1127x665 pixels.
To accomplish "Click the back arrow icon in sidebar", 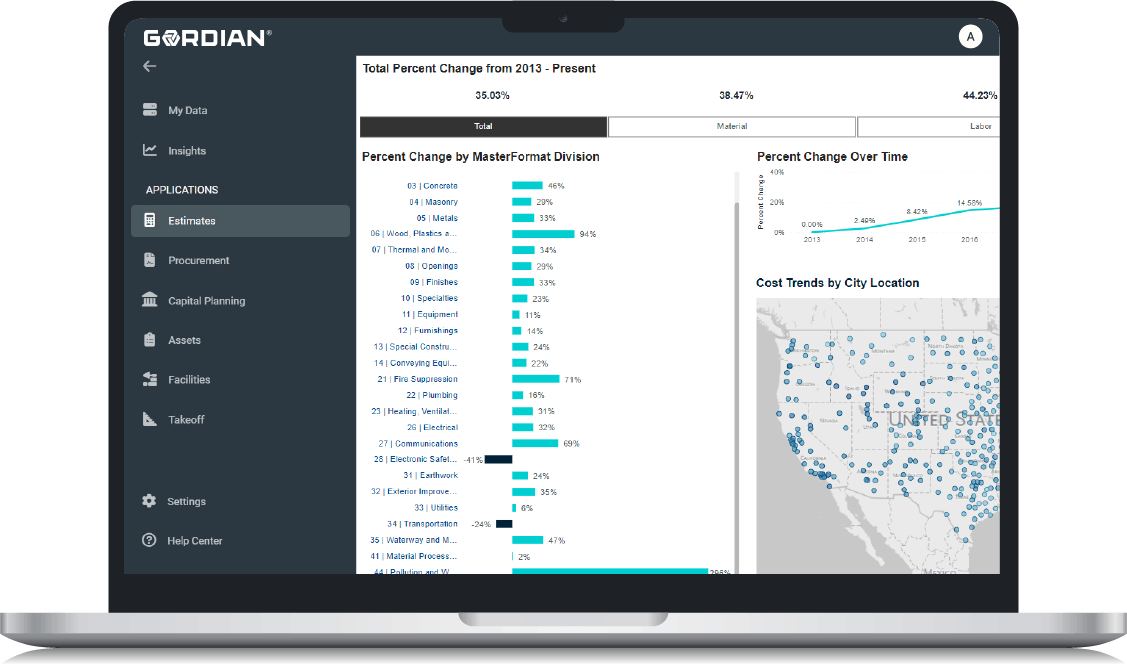I will point(150,67).
